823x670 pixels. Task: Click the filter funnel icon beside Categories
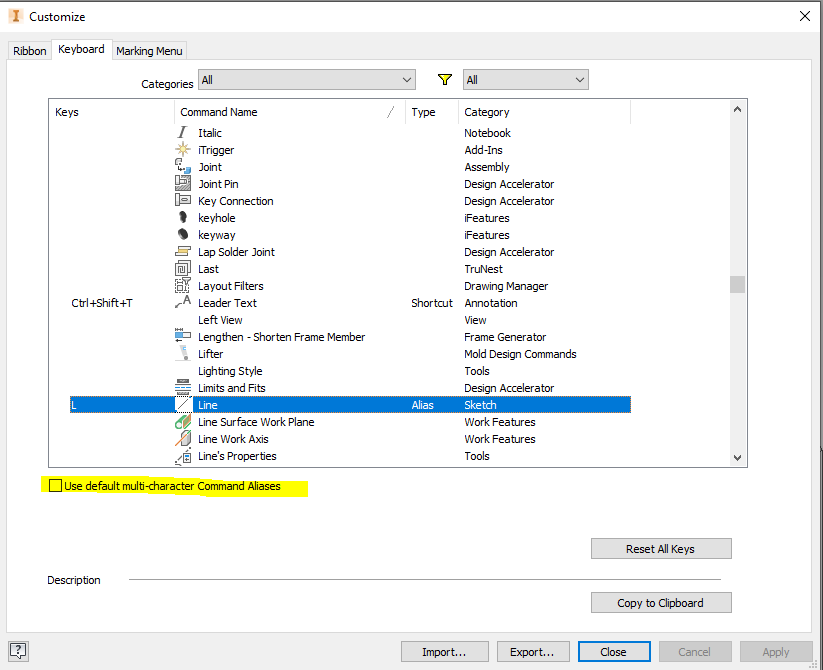(444, 79)
